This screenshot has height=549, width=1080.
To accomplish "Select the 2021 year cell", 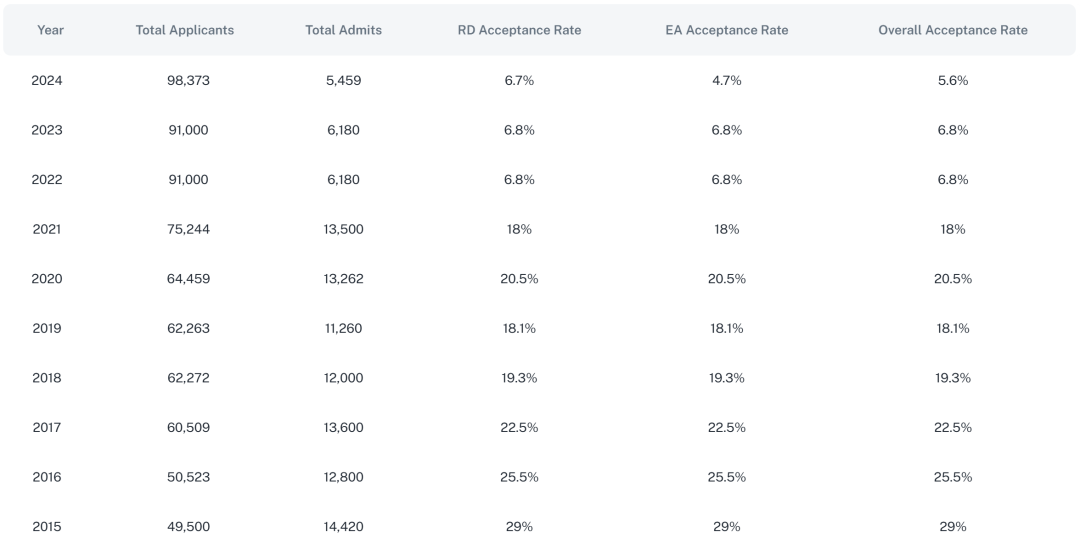I will [47, 229].
